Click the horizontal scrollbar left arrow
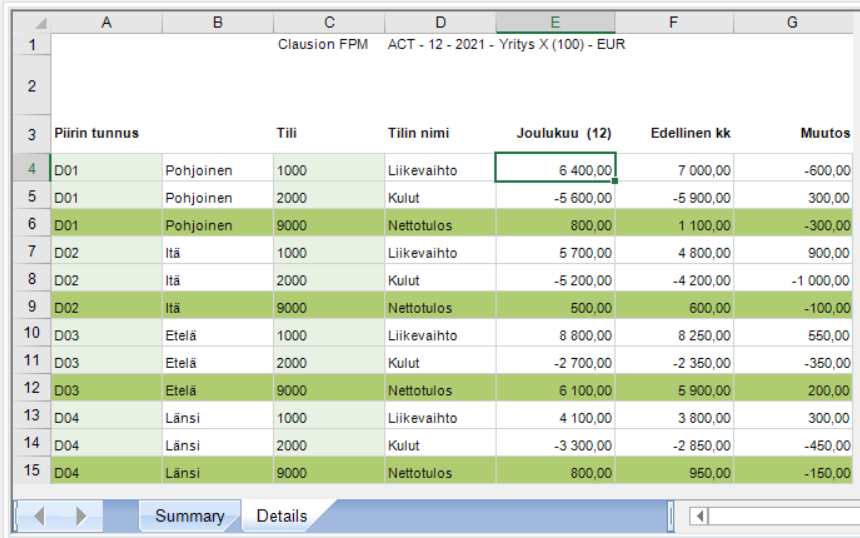 tap(699, 516)
